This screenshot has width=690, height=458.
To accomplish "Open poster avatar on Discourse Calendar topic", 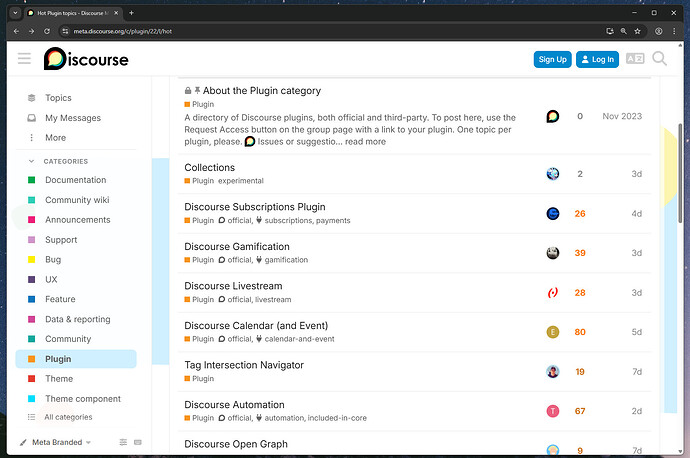I will (x=553, y=332).
